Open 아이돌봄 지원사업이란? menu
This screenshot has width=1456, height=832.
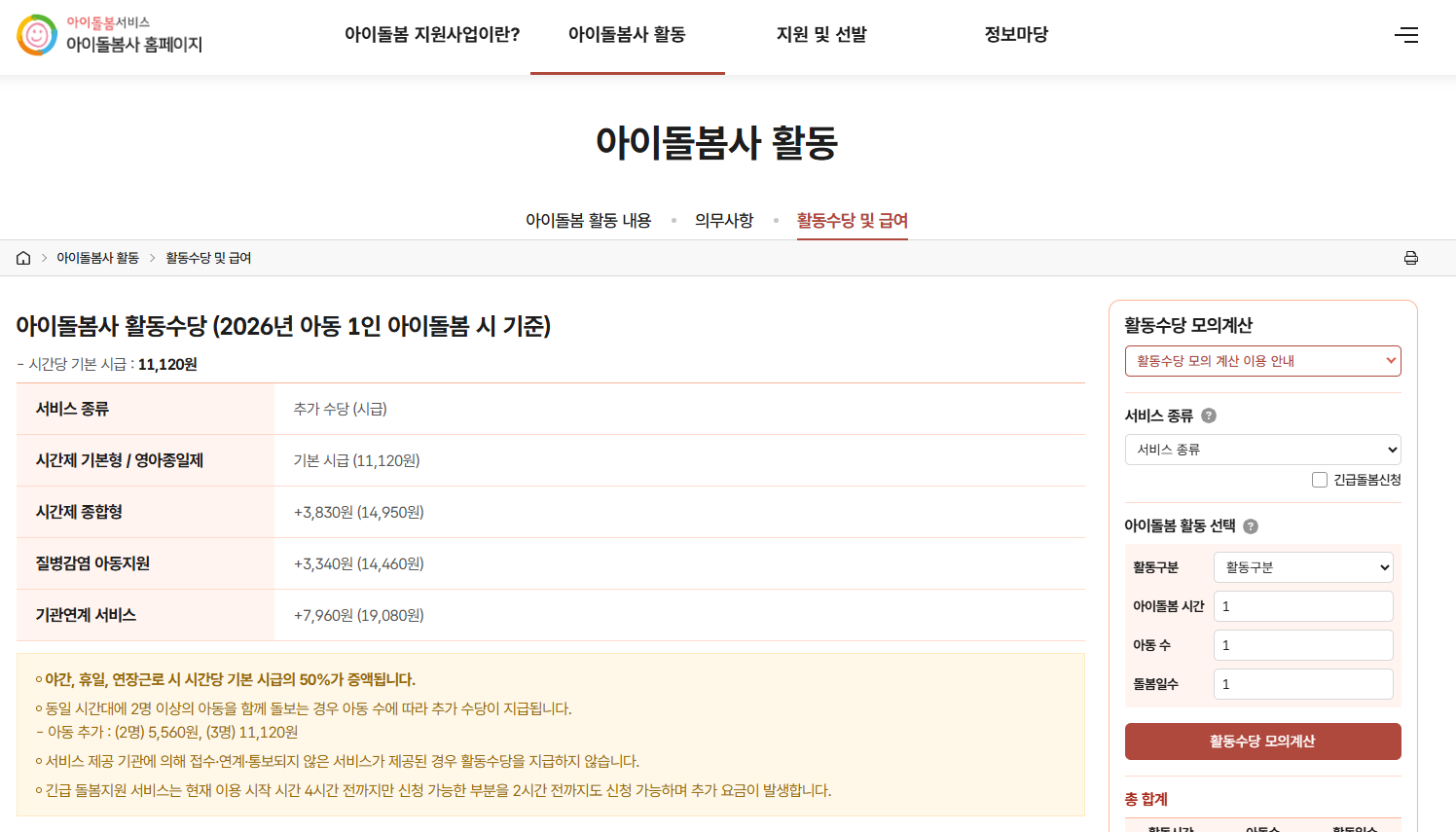(x=432, y=35)
